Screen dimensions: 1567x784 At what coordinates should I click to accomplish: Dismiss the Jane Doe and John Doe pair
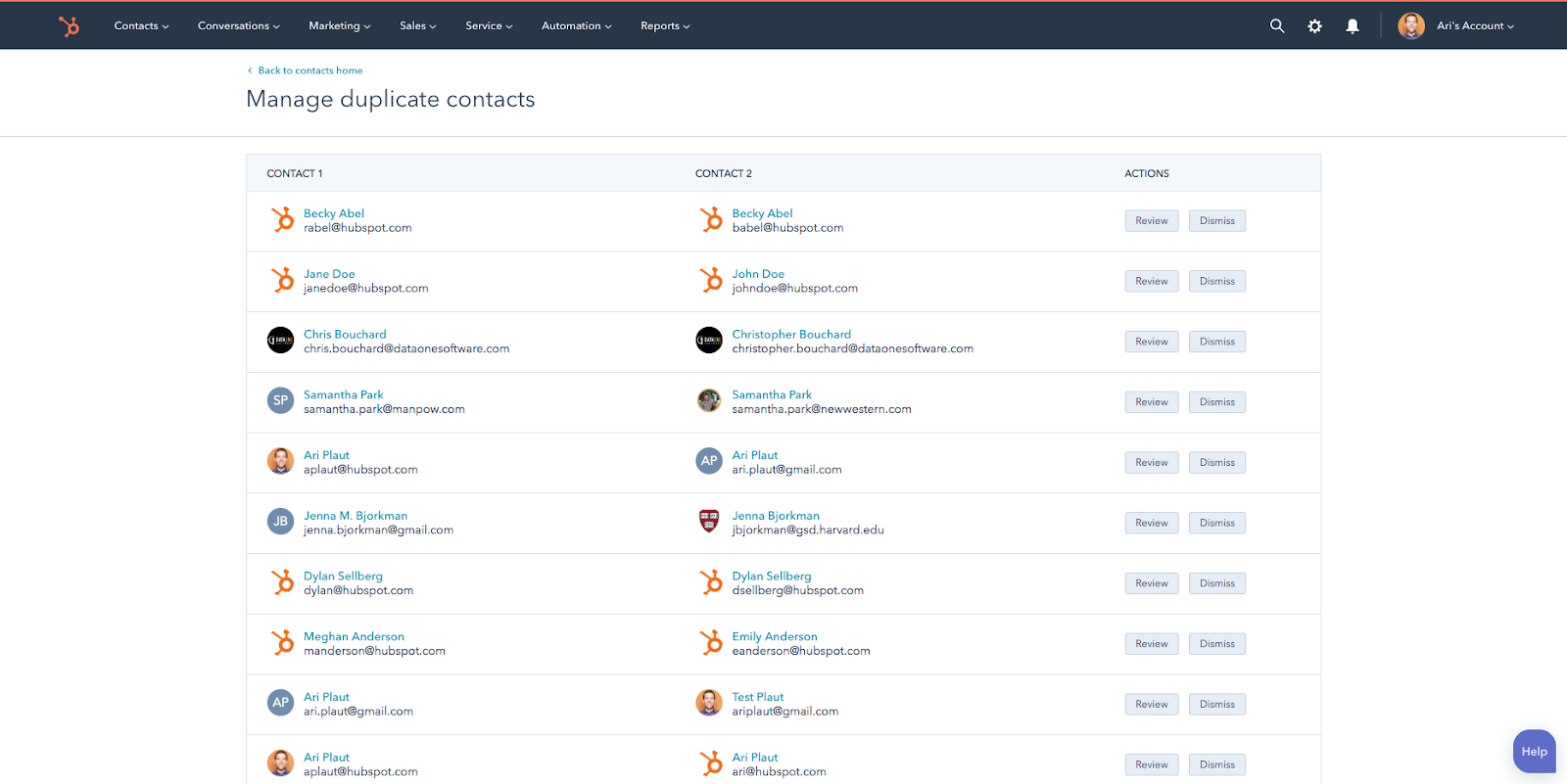pyautogui.click(x=1217, y=282)
